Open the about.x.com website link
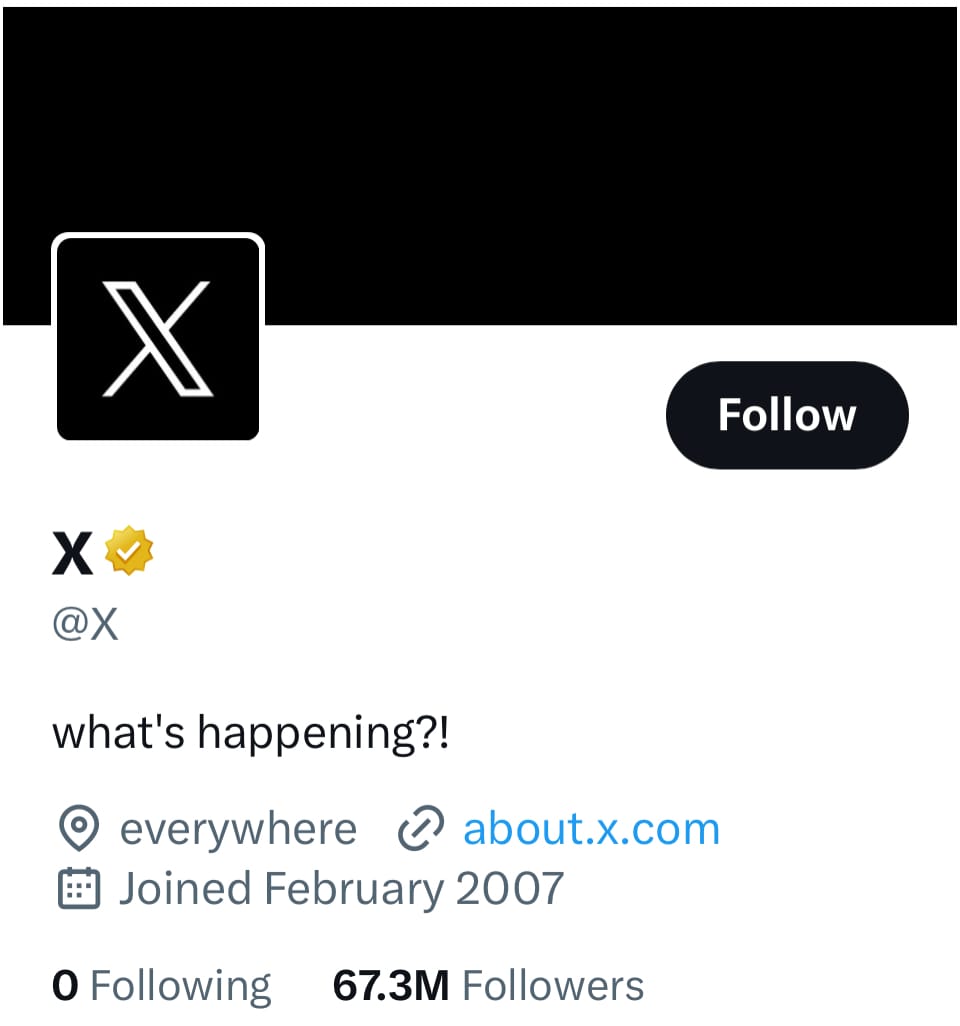Screen dimensions: 960x1026 click(592, 828)
